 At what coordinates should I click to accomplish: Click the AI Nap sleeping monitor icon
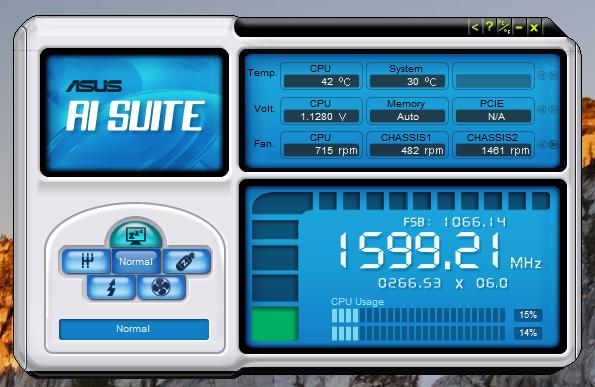tap(135, 235)
